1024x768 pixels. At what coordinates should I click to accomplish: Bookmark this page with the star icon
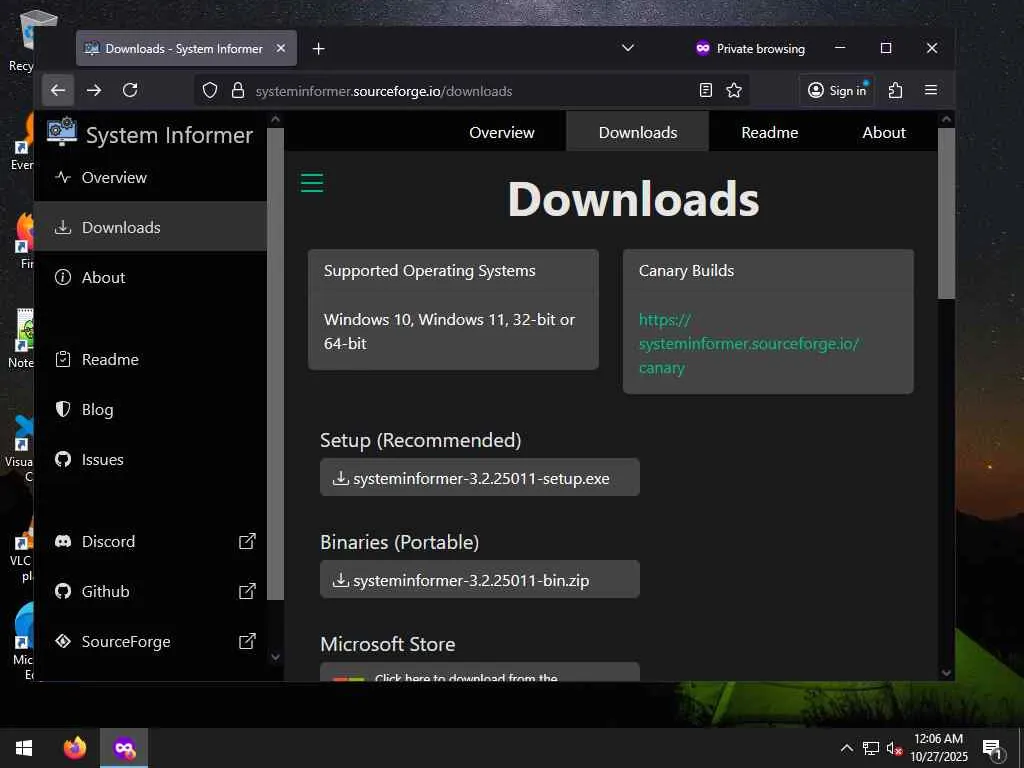734,90
